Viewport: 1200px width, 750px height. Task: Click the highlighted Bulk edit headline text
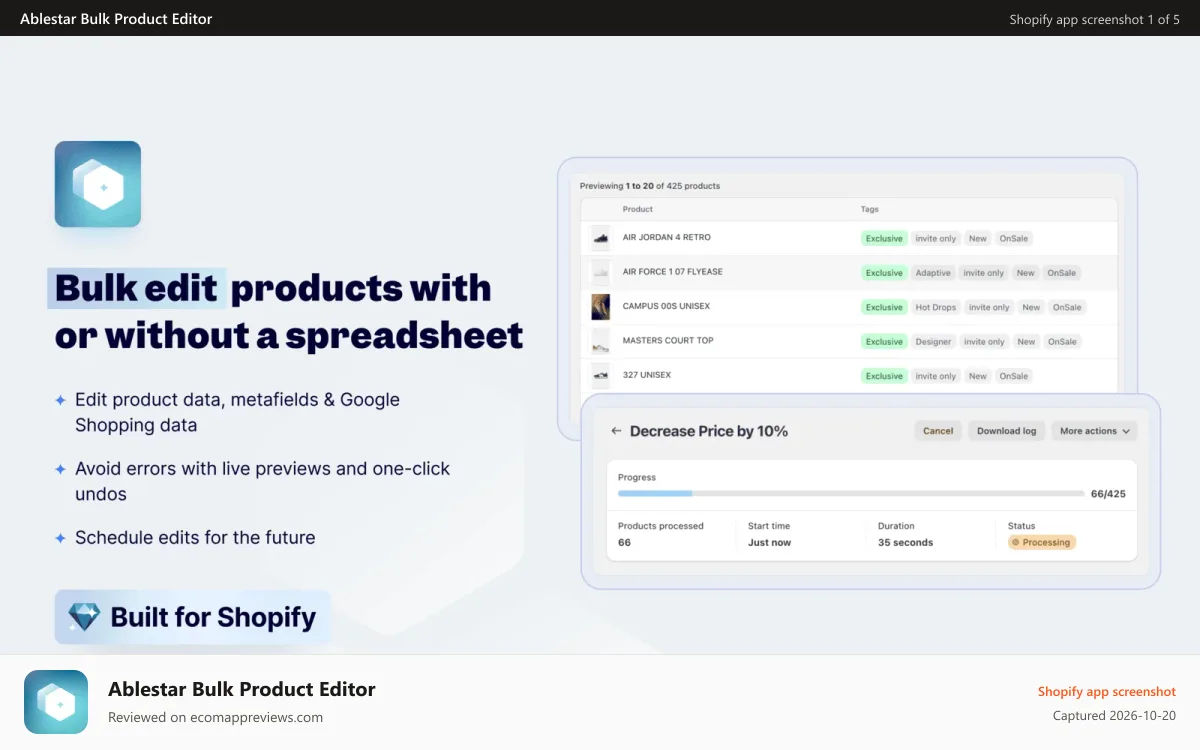(137, 288)
